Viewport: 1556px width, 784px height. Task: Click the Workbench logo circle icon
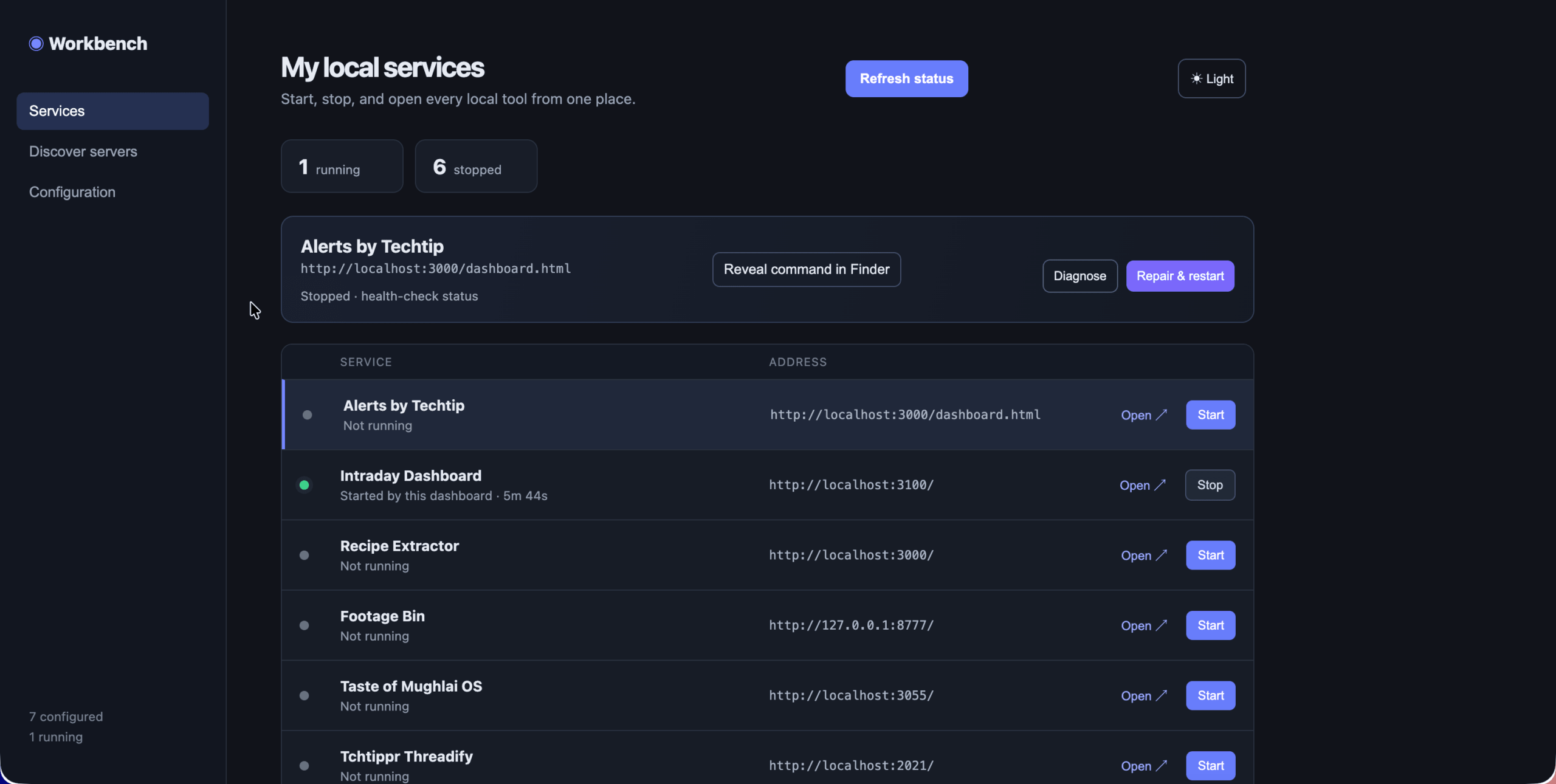click(36, 44)
